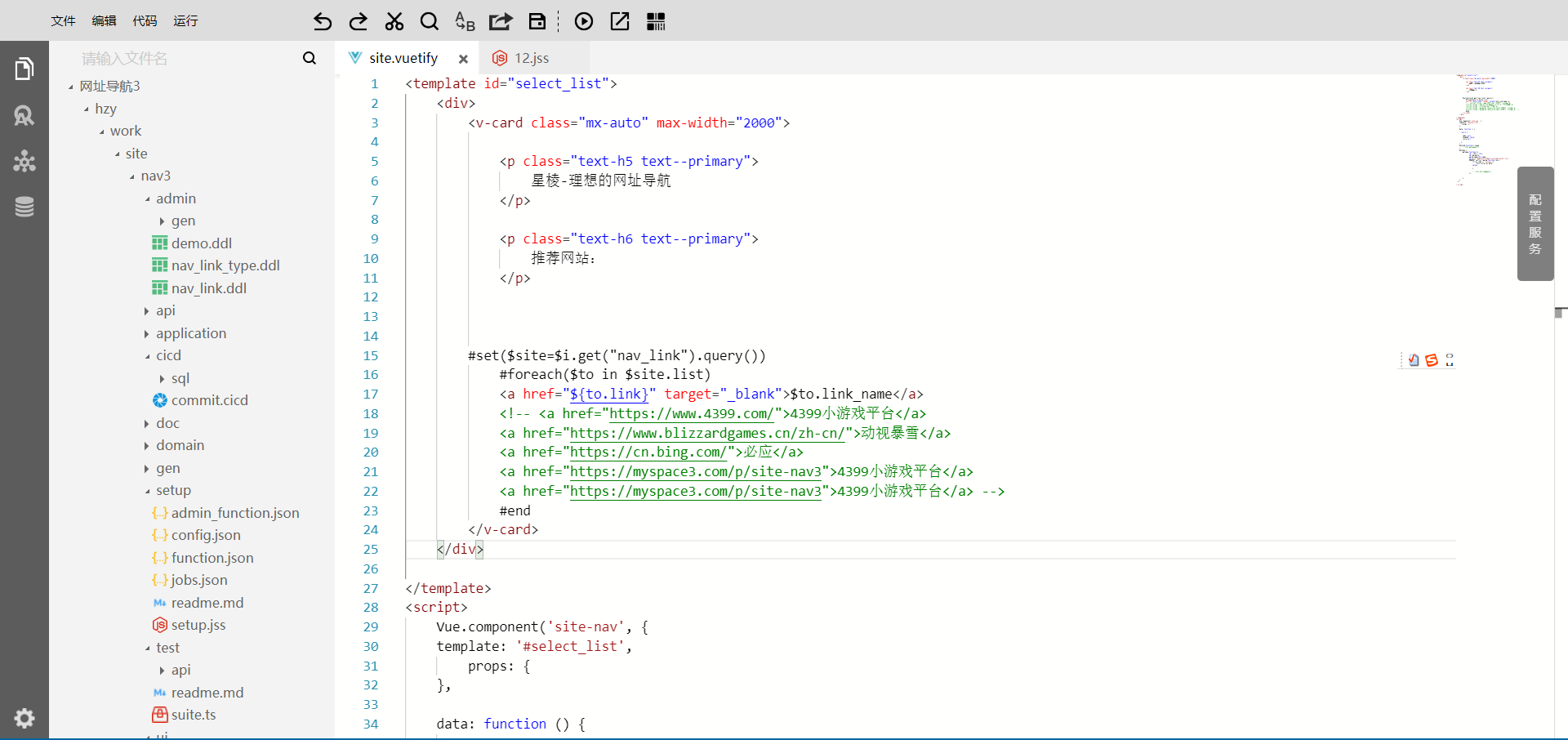Viewport: 1568px width, 740px height.
Task: Click the code minimap preview
Action: [x=1486, y=129]
